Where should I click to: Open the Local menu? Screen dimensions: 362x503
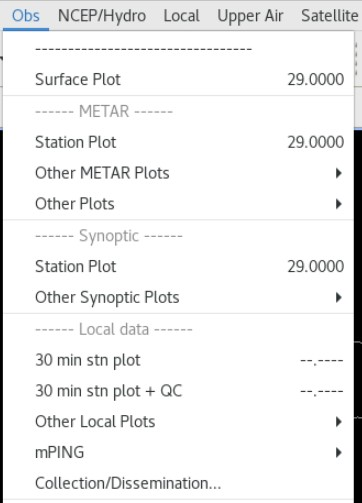pyautogui.click(x=181, y=16)
